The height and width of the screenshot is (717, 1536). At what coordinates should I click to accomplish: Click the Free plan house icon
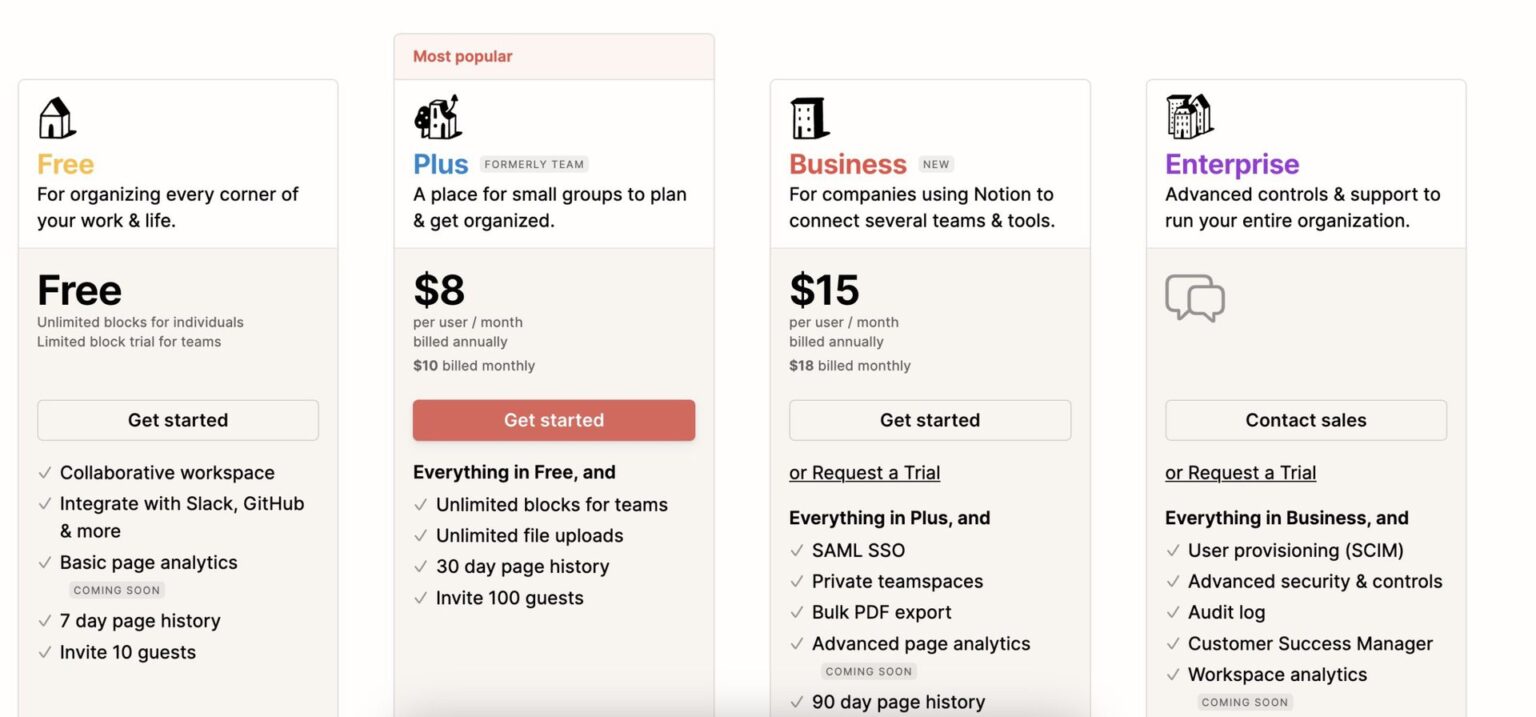tap(56, 118)
